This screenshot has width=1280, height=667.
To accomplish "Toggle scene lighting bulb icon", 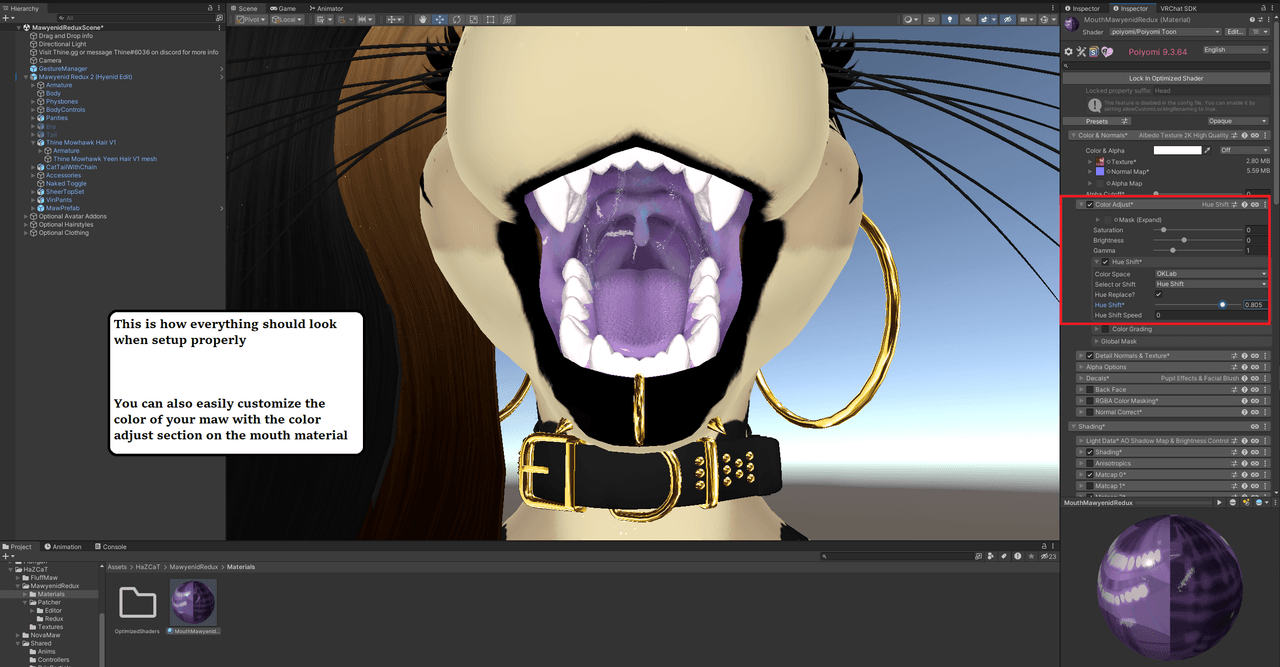I will click(949, 19).
